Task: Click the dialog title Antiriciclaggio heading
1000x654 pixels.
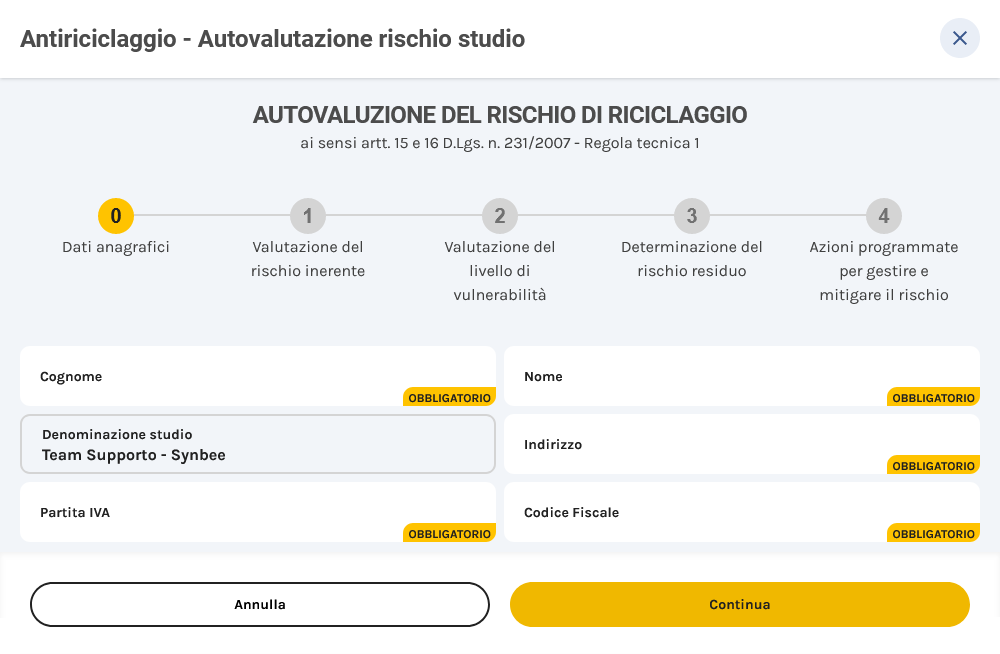Action: coord(273,39)
